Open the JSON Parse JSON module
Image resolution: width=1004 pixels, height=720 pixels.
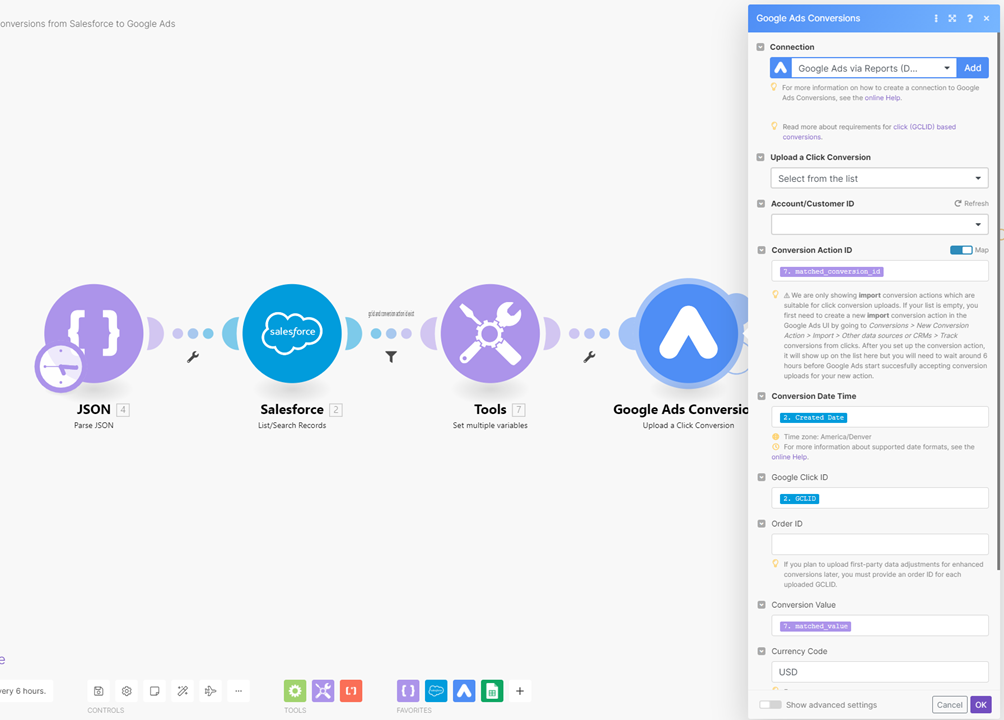94,333
